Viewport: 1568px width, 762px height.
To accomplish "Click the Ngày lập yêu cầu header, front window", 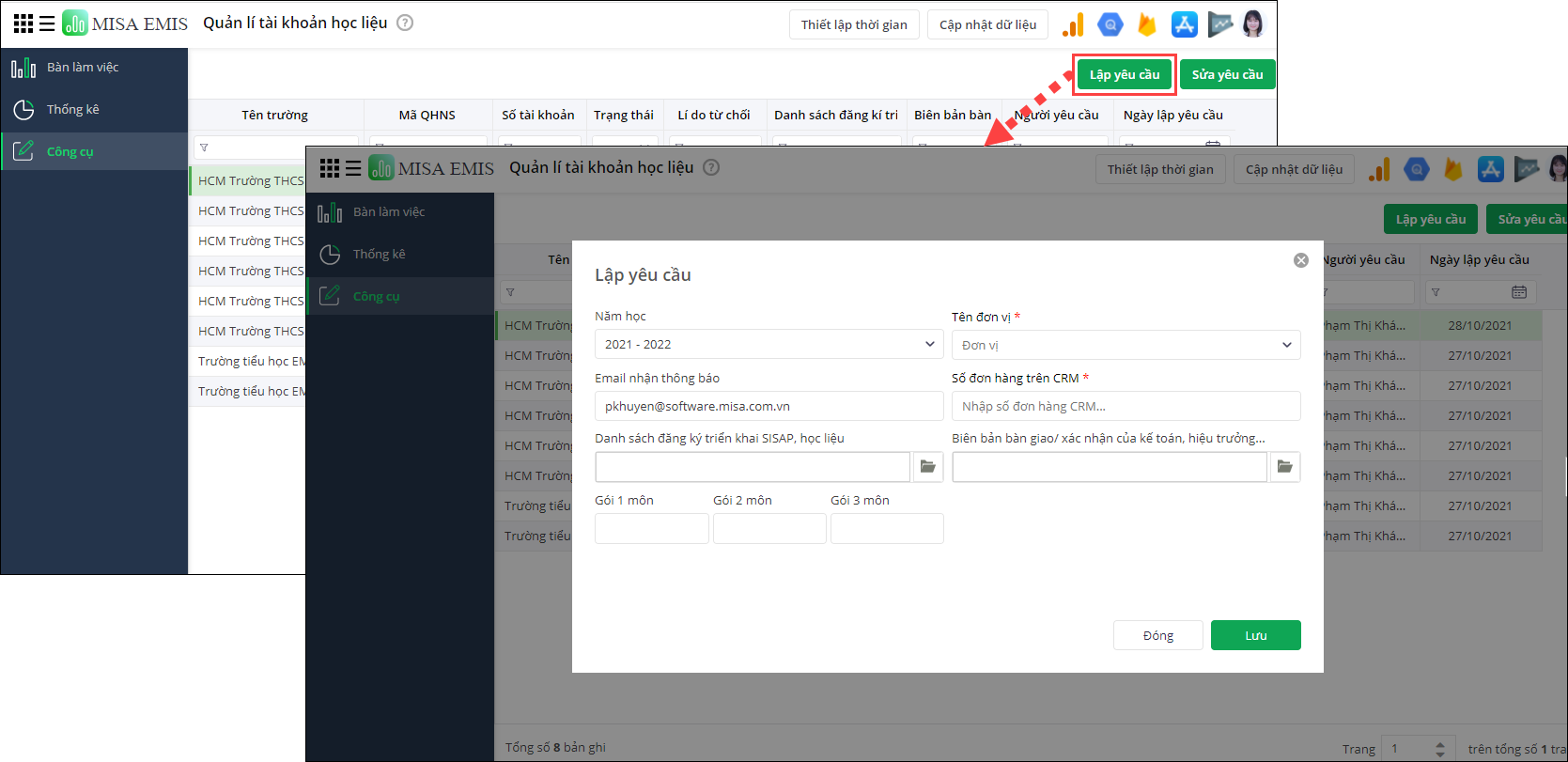I will (1480, 259).
